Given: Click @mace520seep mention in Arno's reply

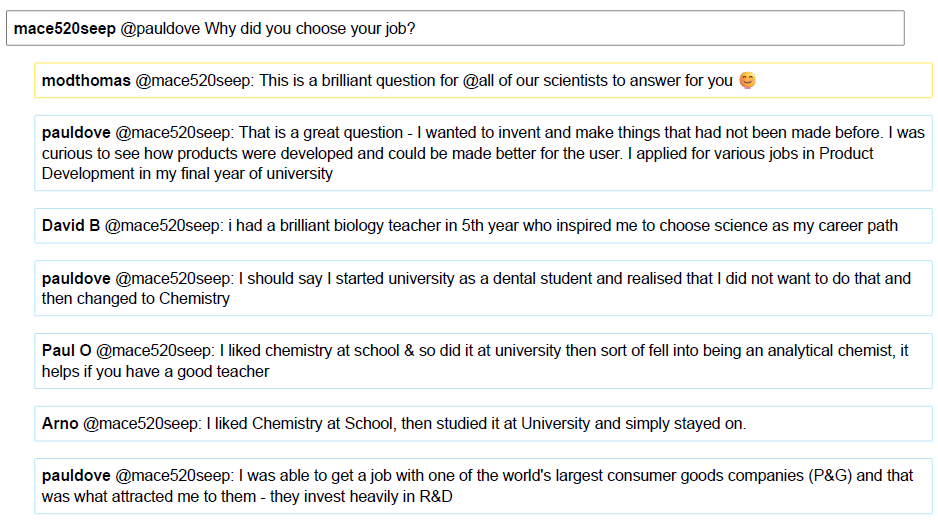Looking at the screenshot, I should click(x=142, y=423).
